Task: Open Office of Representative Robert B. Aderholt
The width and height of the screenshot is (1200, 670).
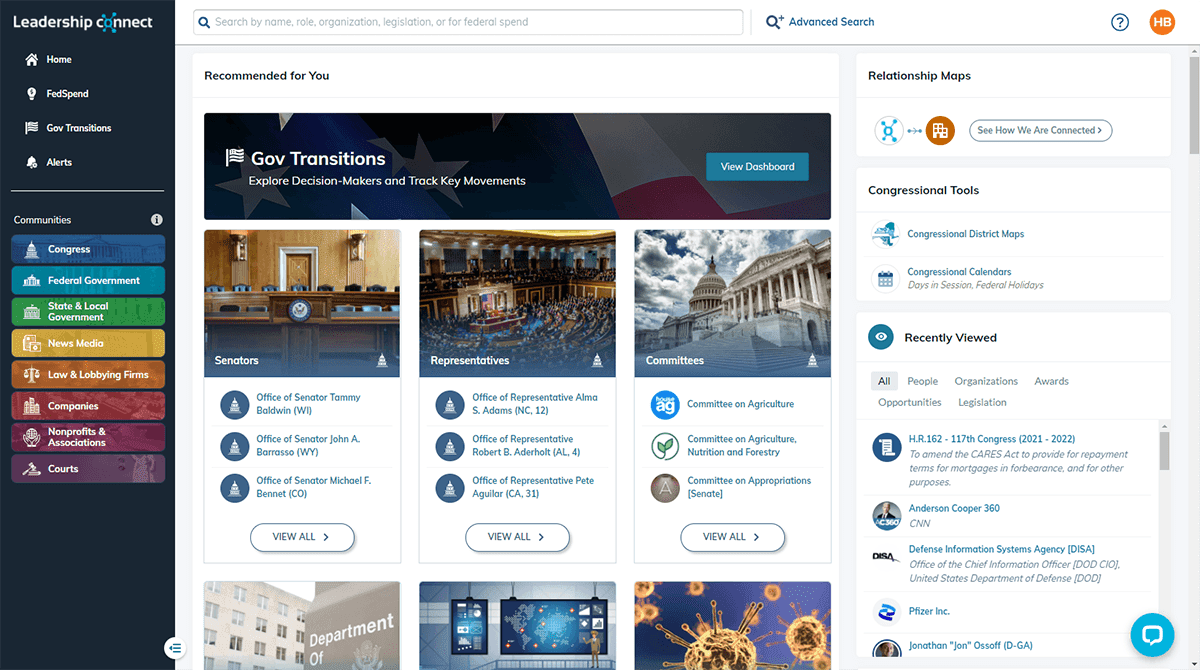Action: point(526,446)
